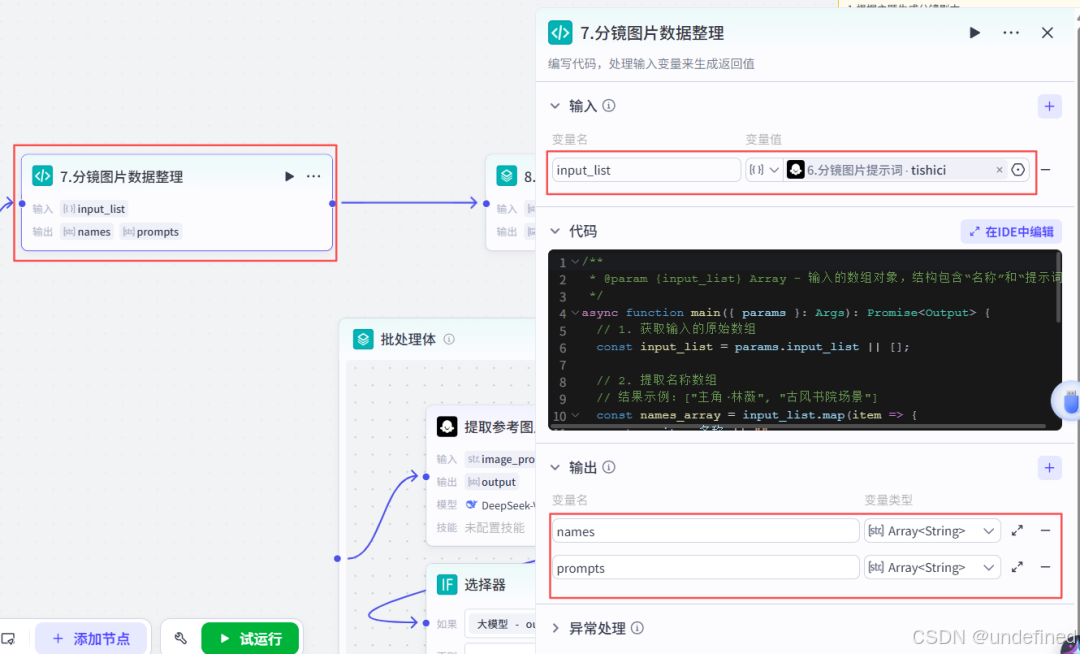1080x654 pixels.
Task: Open the code in IDE via 在IDE中编辑
Action: (1010, 231)
